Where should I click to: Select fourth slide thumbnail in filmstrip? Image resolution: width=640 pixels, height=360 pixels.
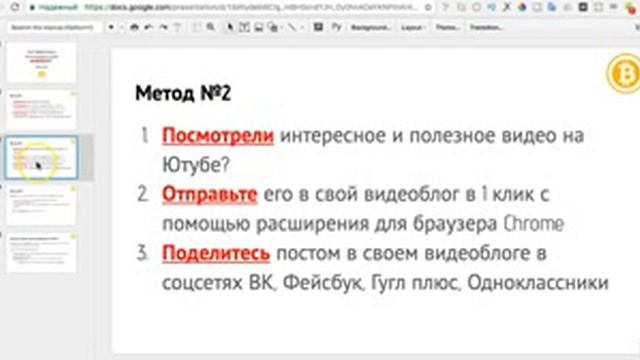coord(41,205)
